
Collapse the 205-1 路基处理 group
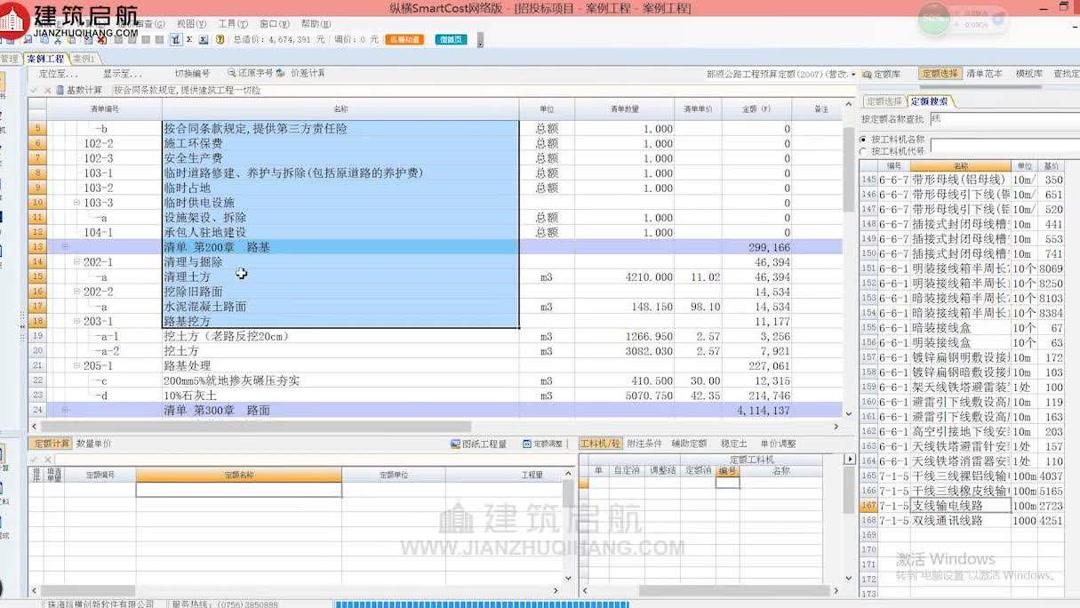coord(76,365)
